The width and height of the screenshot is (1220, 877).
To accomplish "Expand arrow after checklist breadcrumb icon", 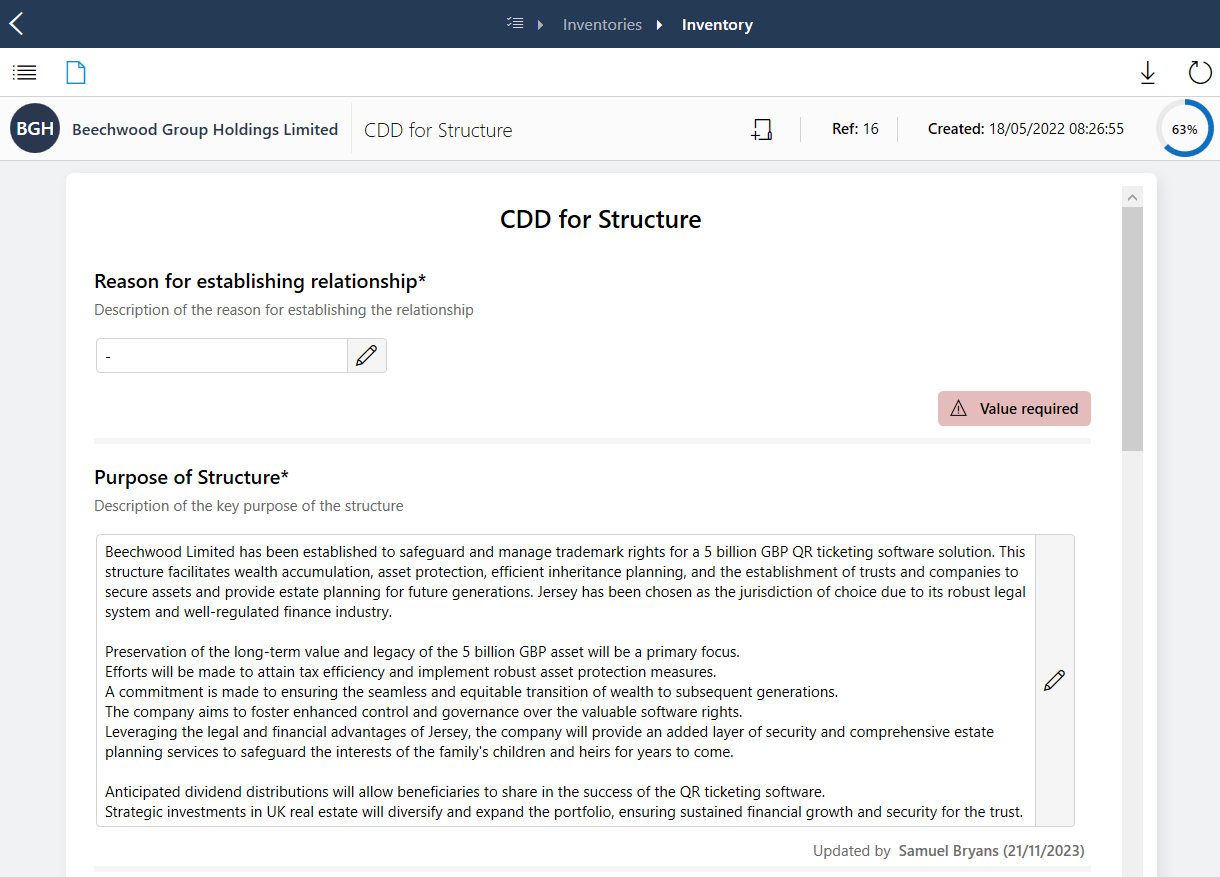I will pyautogui.click(x=541, y=25).
